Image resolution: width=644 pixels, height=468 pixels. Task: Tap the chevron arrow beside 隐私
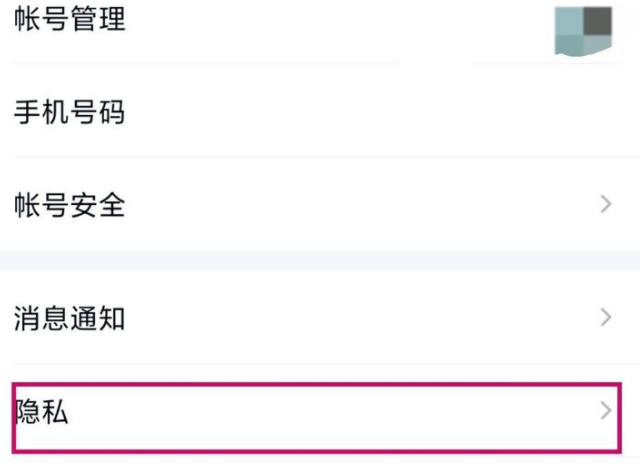click(x=605, y=410)
